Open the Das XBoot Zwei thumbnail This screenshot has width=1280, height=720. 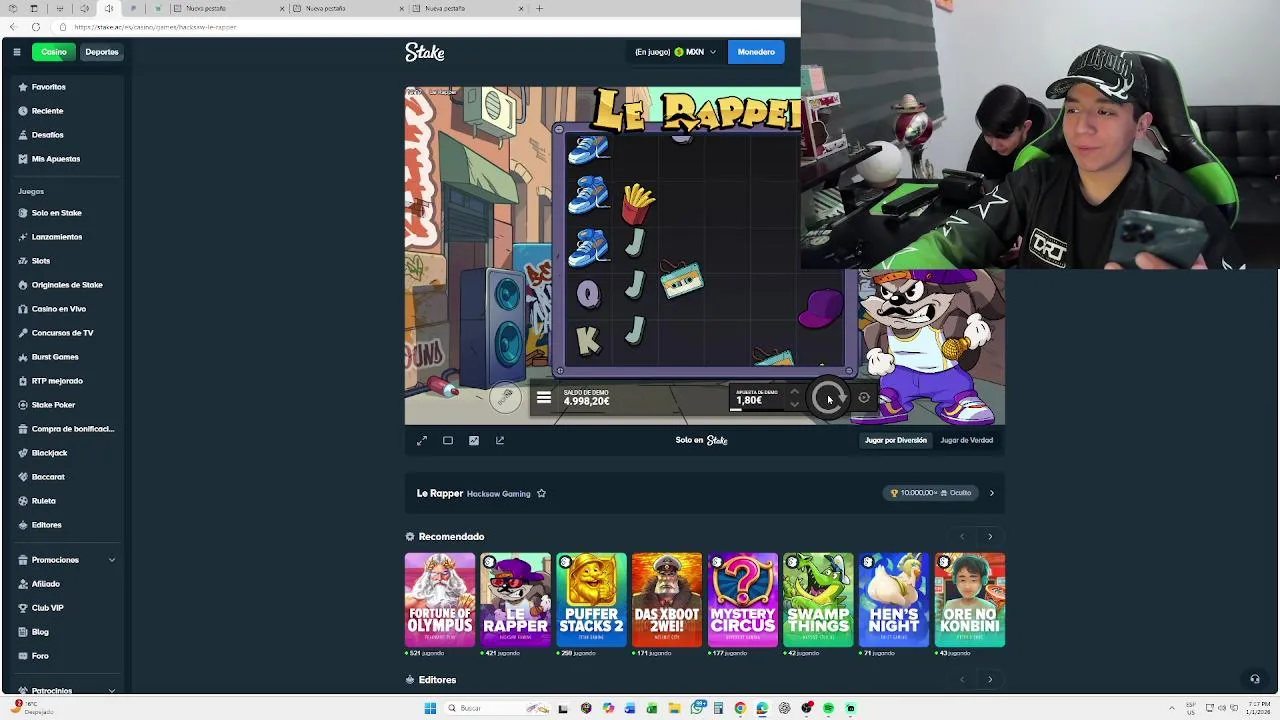(x=667, y=600)
